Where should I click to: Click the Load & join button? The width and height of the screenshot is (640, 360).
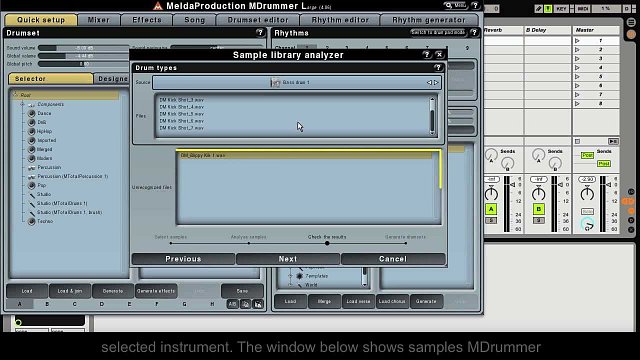pyautogui.click(x=70, y=291)
